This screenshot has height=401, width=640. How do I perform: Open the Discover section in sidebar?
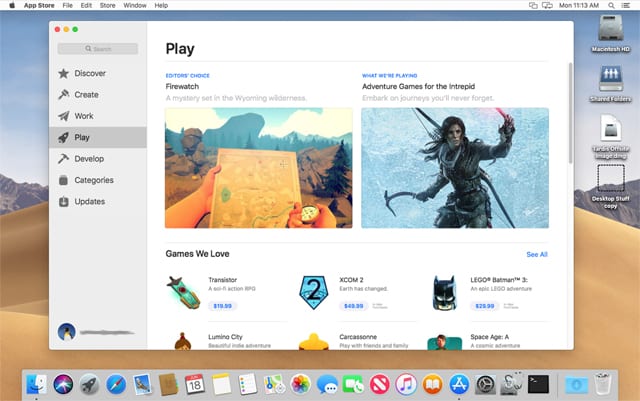(x=88, y=73)
